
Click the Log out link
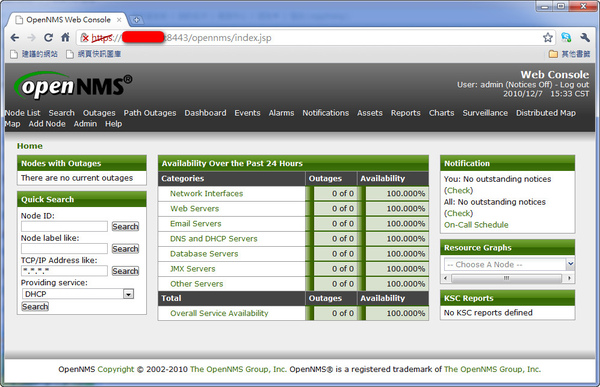click(574, 85)
